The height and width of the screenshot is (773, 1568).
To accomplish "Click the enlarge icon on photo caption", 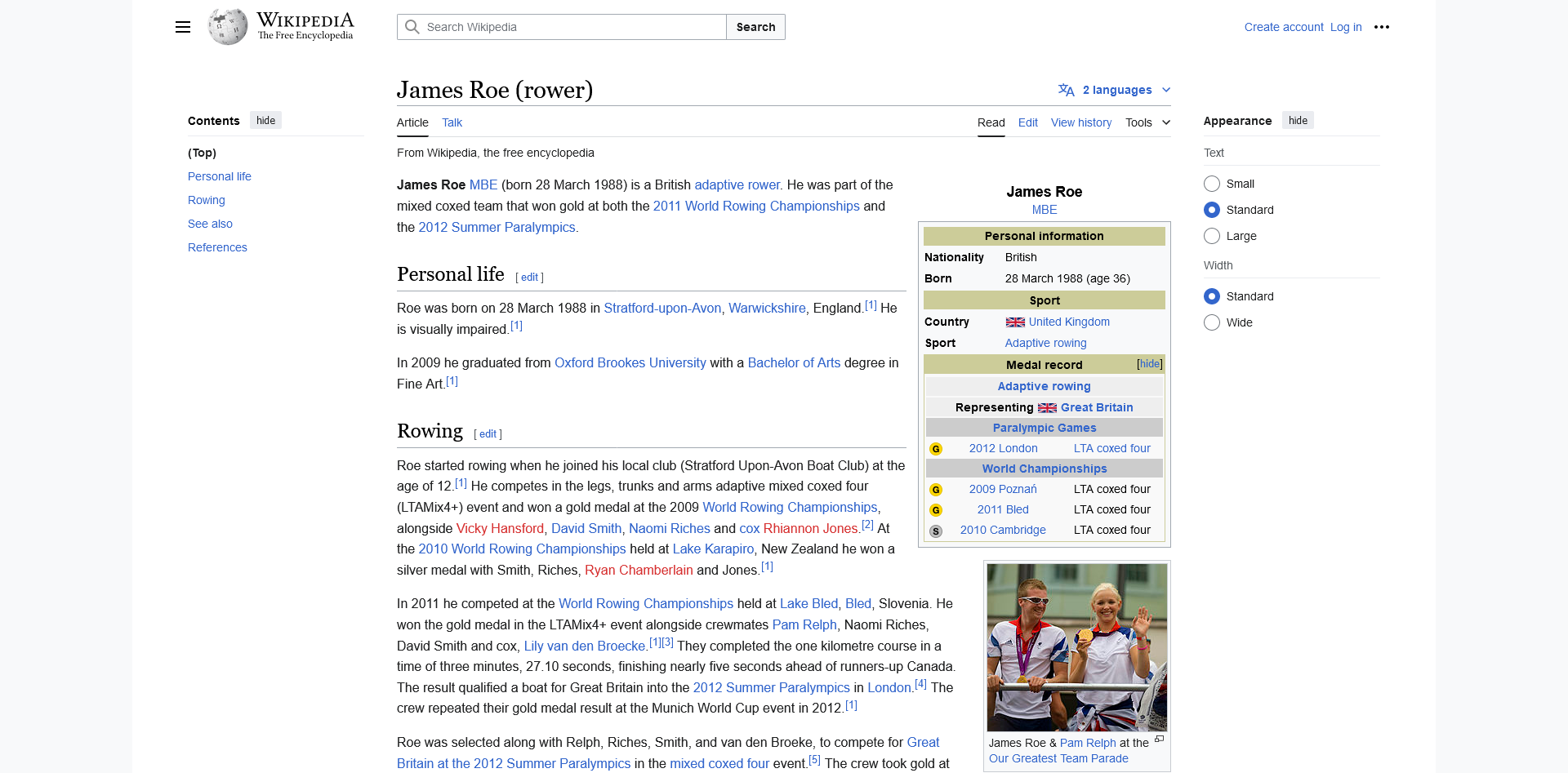I will 1159,740.
